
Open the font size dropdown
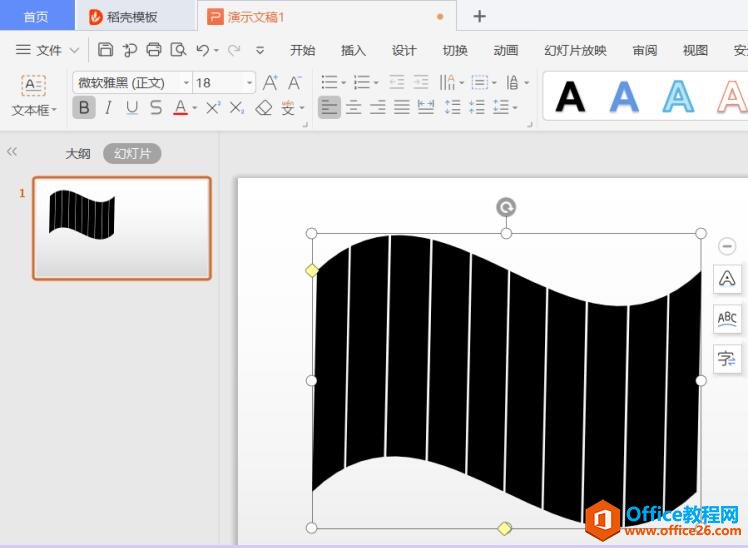pos(249,83)
